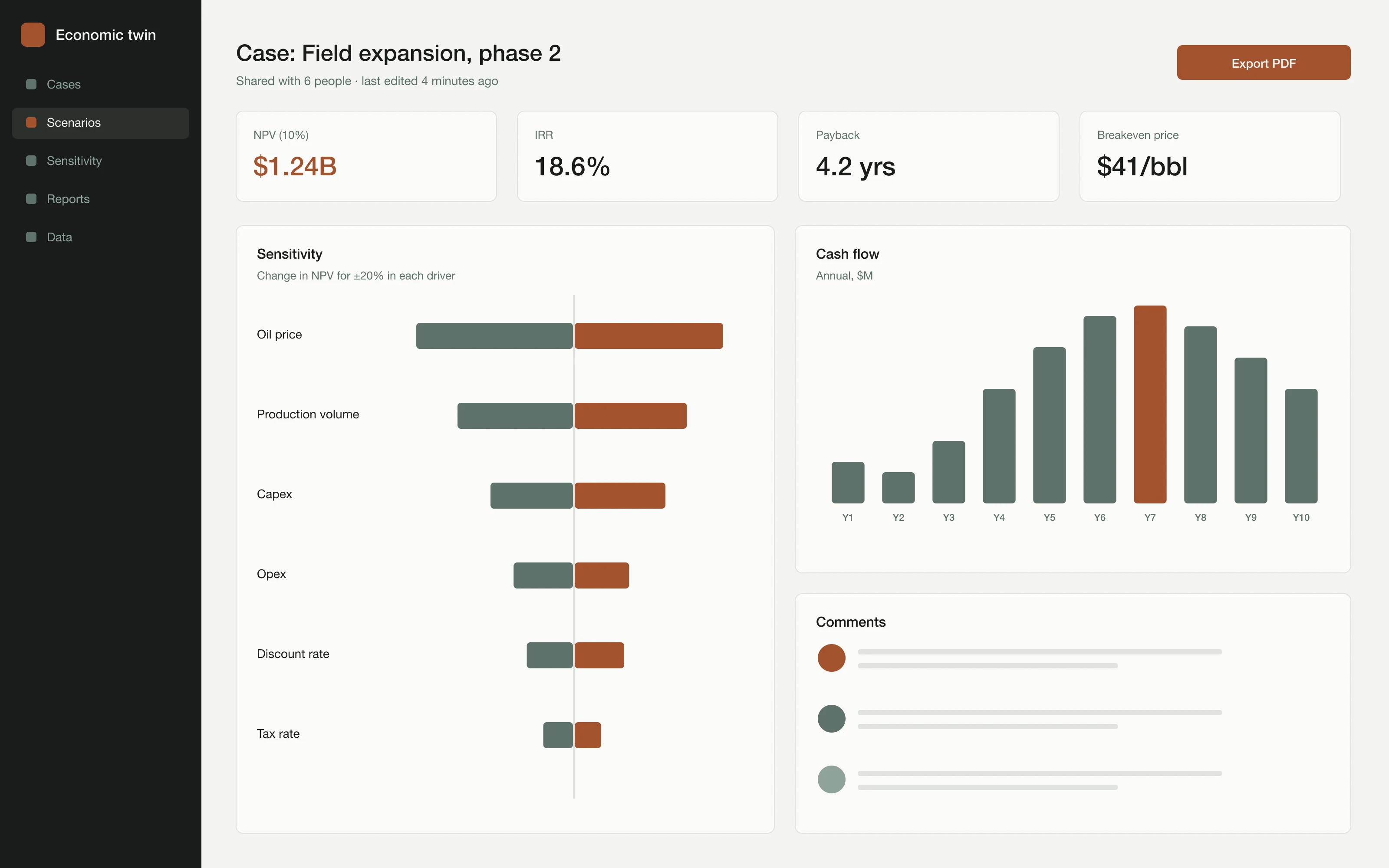
Task: Select the Breakeven price $41/bbl card
Action: coord(1210,156)
